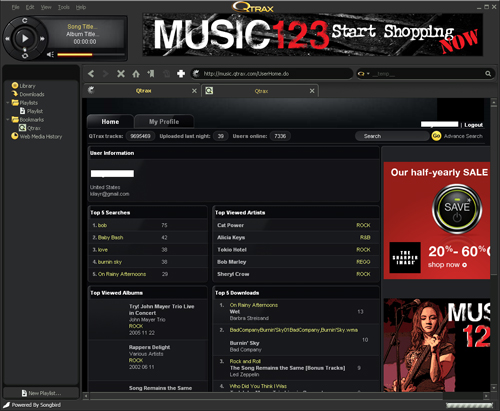Go back with the browser back arrow

pyautogui.click(x=91, y=74)
